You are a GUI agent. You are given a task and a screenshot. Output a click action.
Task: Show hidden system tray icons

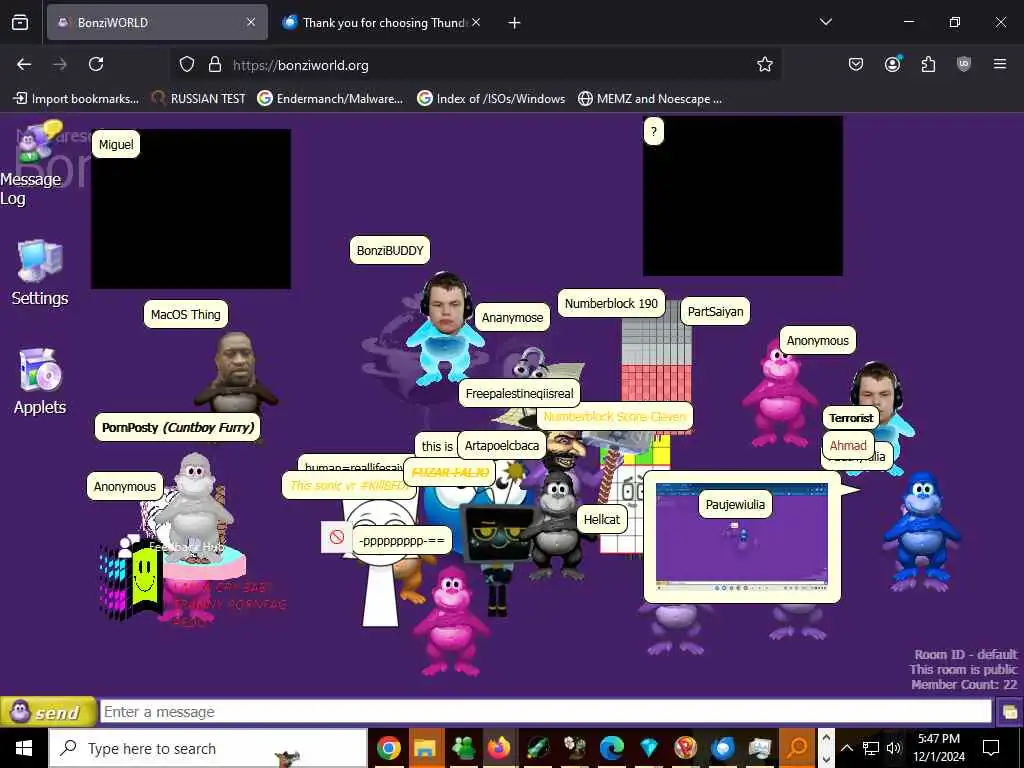click(846, 748)
